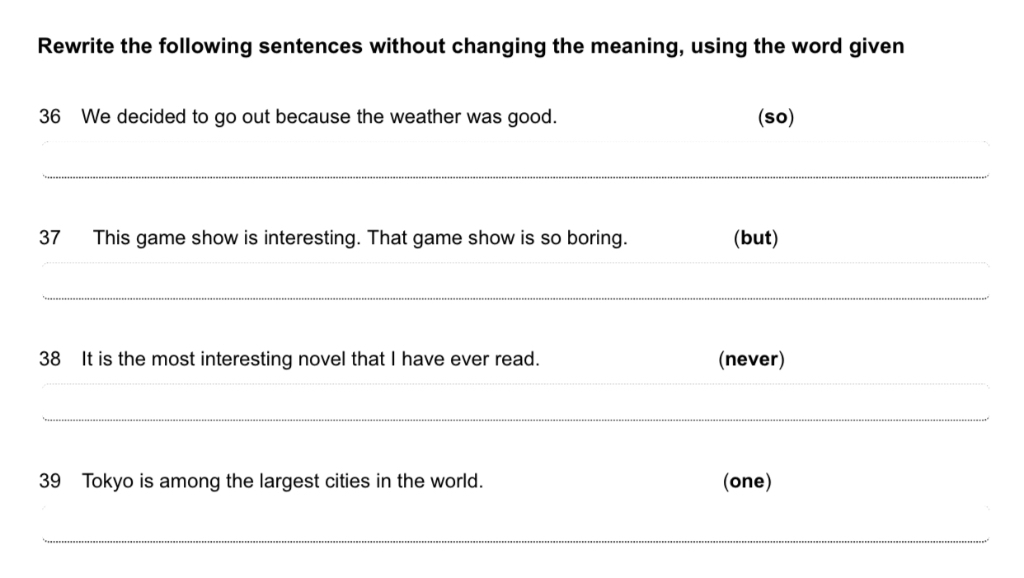Click the word 'Tokyo' in question 39
Viewport: 1024px width, 578px height.
pos(107,482)
